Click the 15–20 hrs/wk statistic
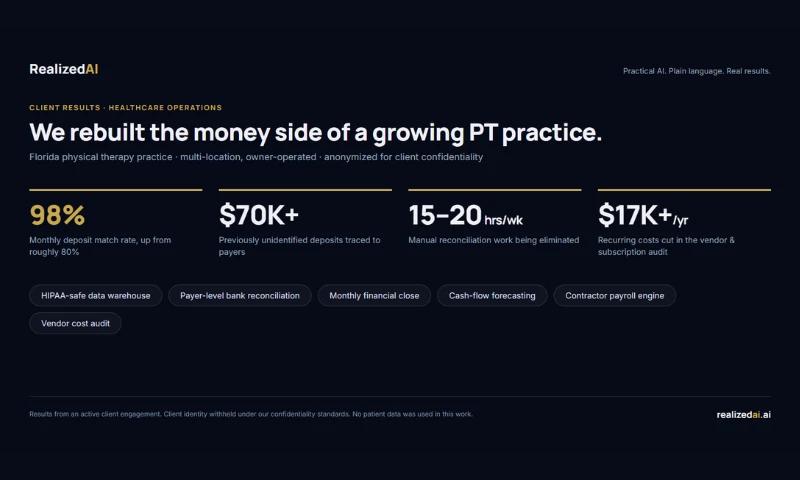 pyautogui.click(x=465, y=215)
